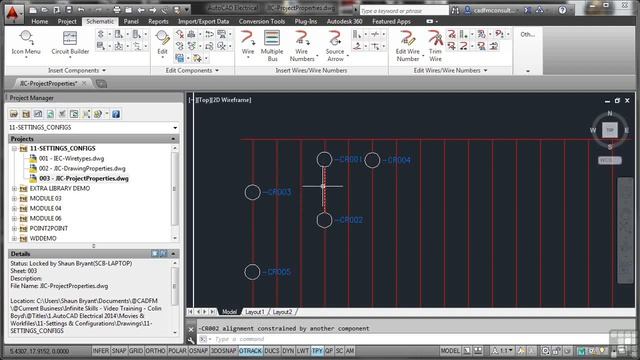
Task: Expand the Insert Components panel
Action: click(x=76, y=71)
